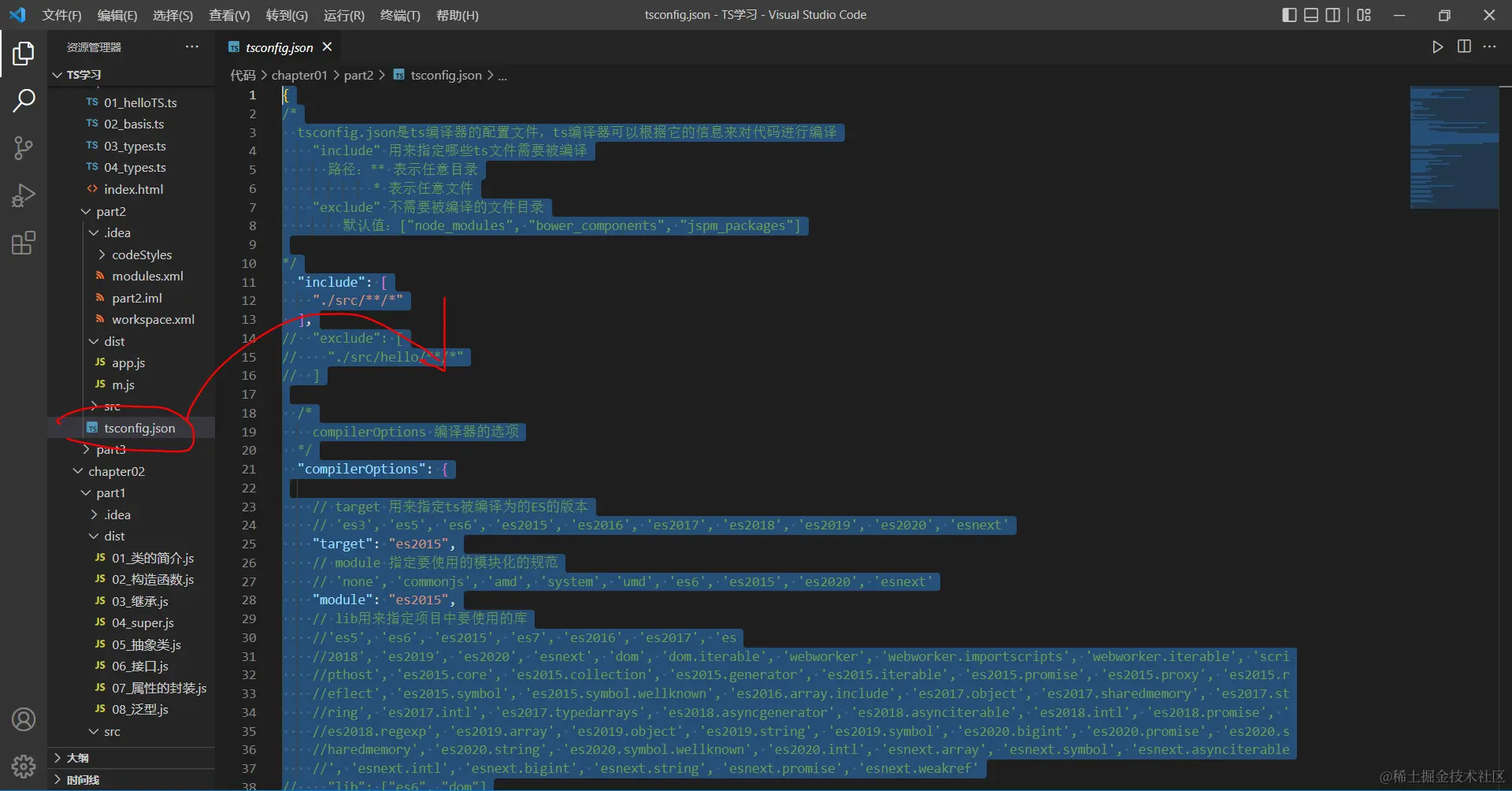Open the Extensions view
Viewport: 1512px width, 791px height.
24,243
